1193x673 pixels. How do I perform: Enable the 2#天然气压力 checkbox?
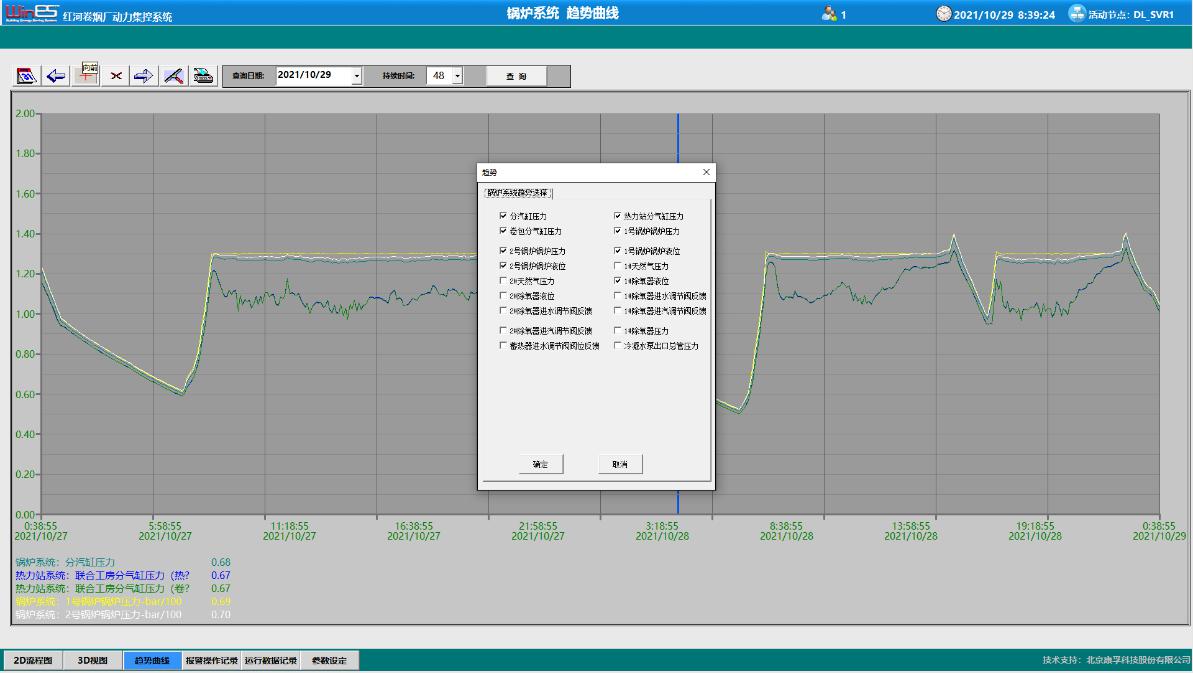click(503, 282)
